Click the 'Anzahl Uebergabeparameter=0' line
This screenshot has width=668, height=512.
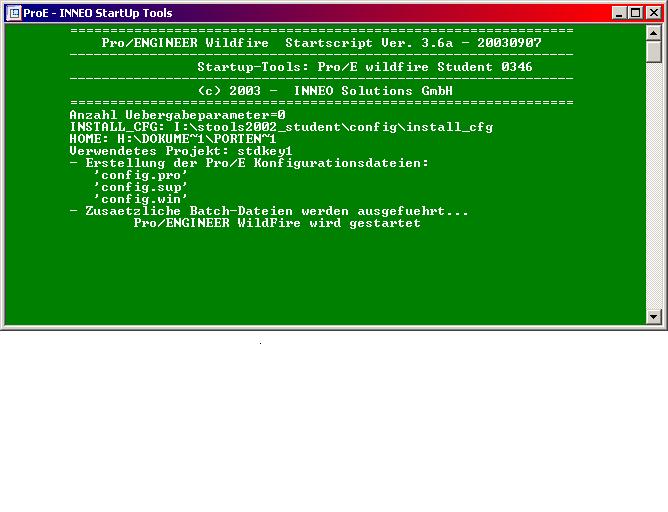[x=177, y=115]
